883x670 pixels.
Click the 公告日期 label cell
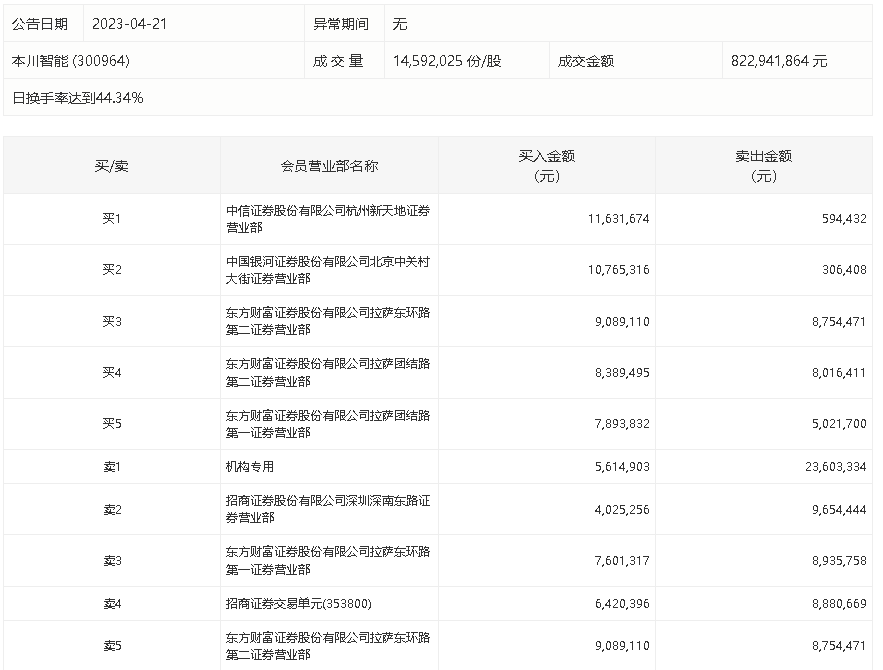pos(40,24)
